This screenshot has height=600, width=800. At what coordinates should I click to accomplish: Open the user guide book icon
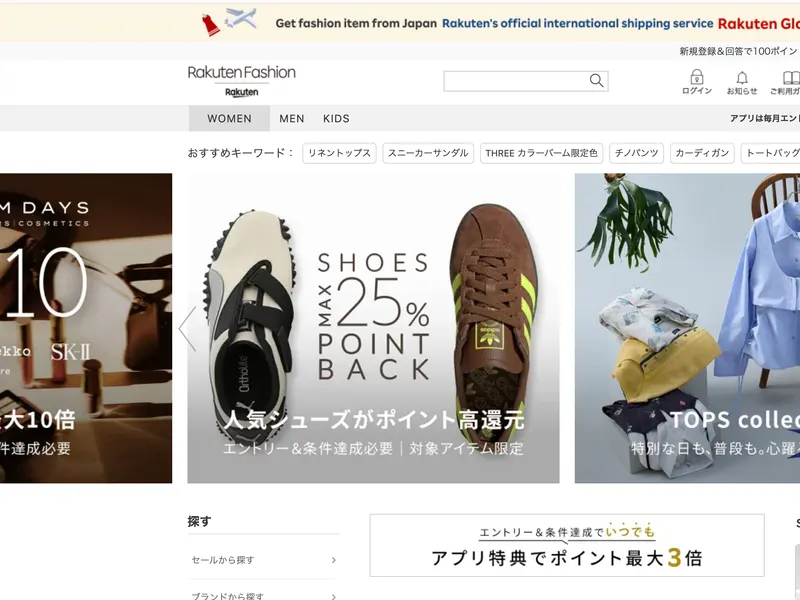click(786, 83)
